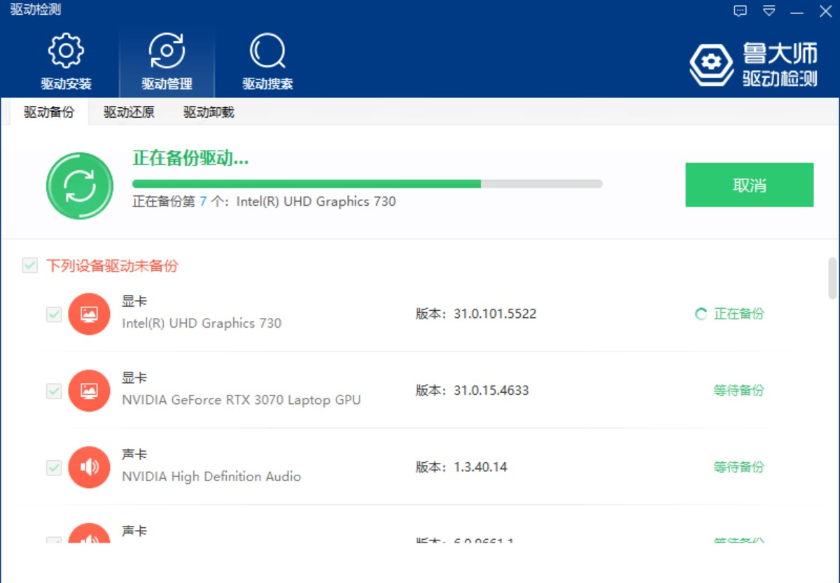Click the 鲁大师 hexagon logo
Image resolution: width=840 pixels, height=583 pixels.
point(711,64)
